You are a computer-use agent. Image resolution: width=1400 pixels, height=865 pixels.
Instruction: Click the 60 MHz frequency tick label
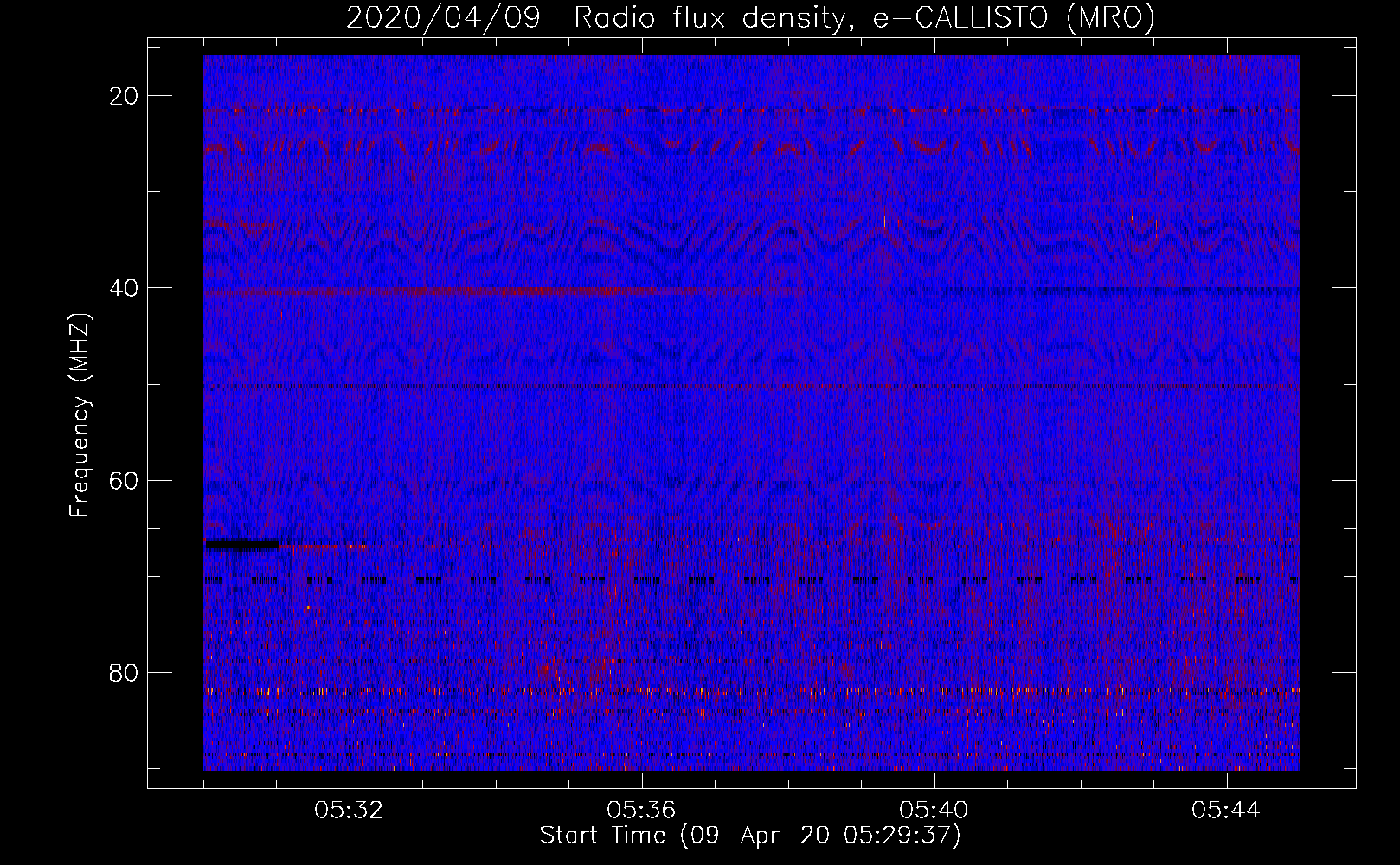pyautogui.click(x=125, y=480)
